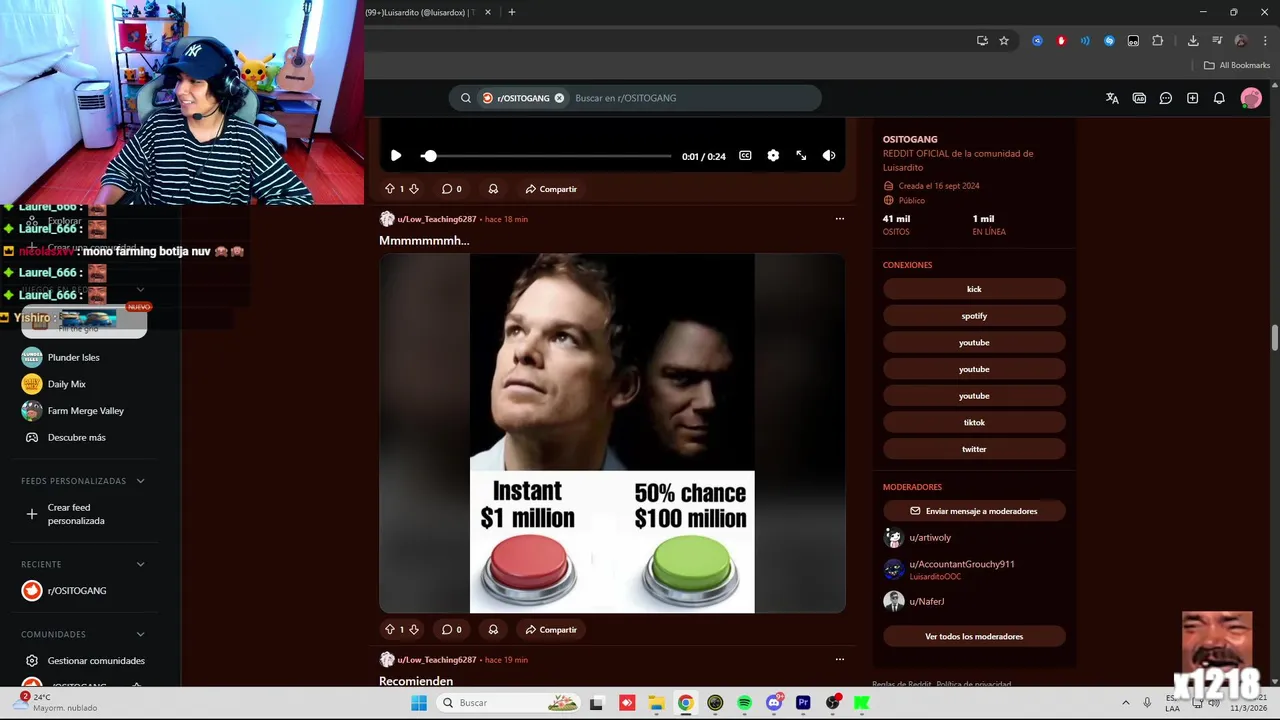
Task: Click the video progress slider handle
Action: (x=429, y=156)
